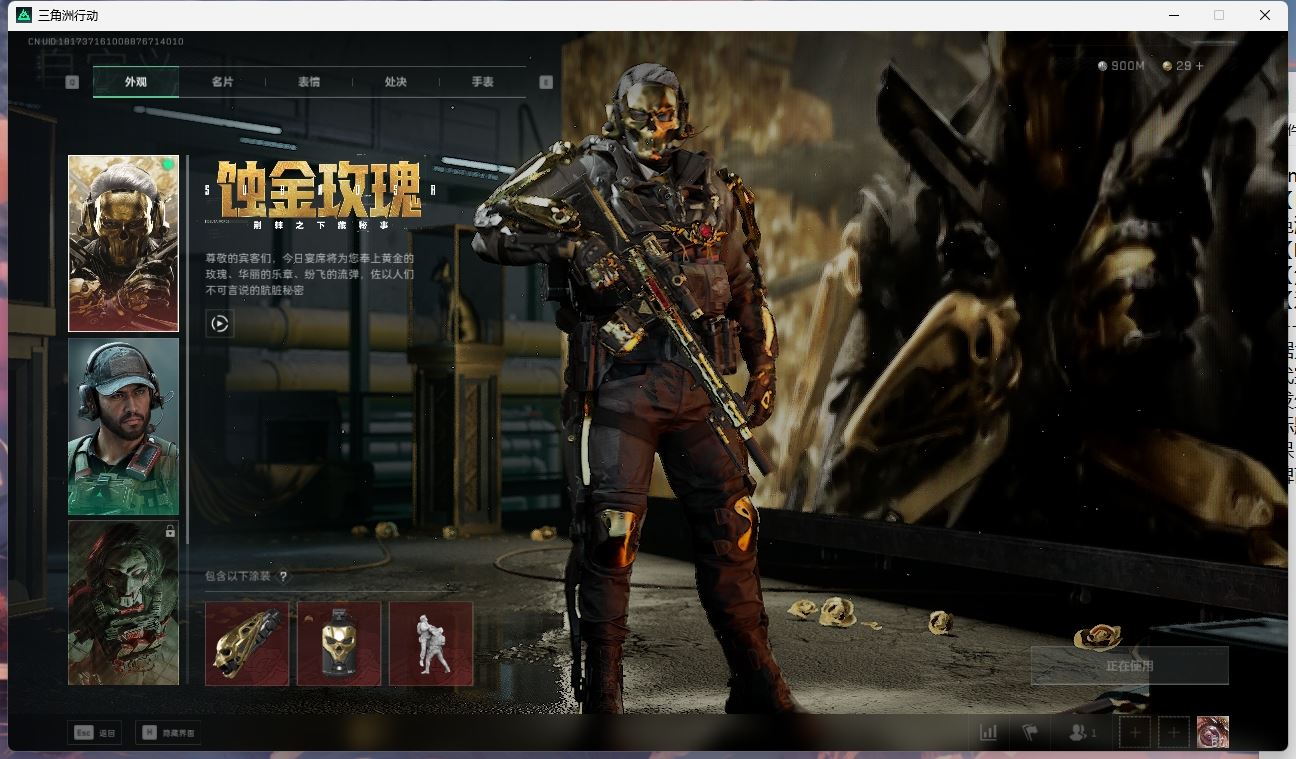Open the 表情 tab
Image resolution: width=1296 pixels, height=759 pixels.
(309, 82)
